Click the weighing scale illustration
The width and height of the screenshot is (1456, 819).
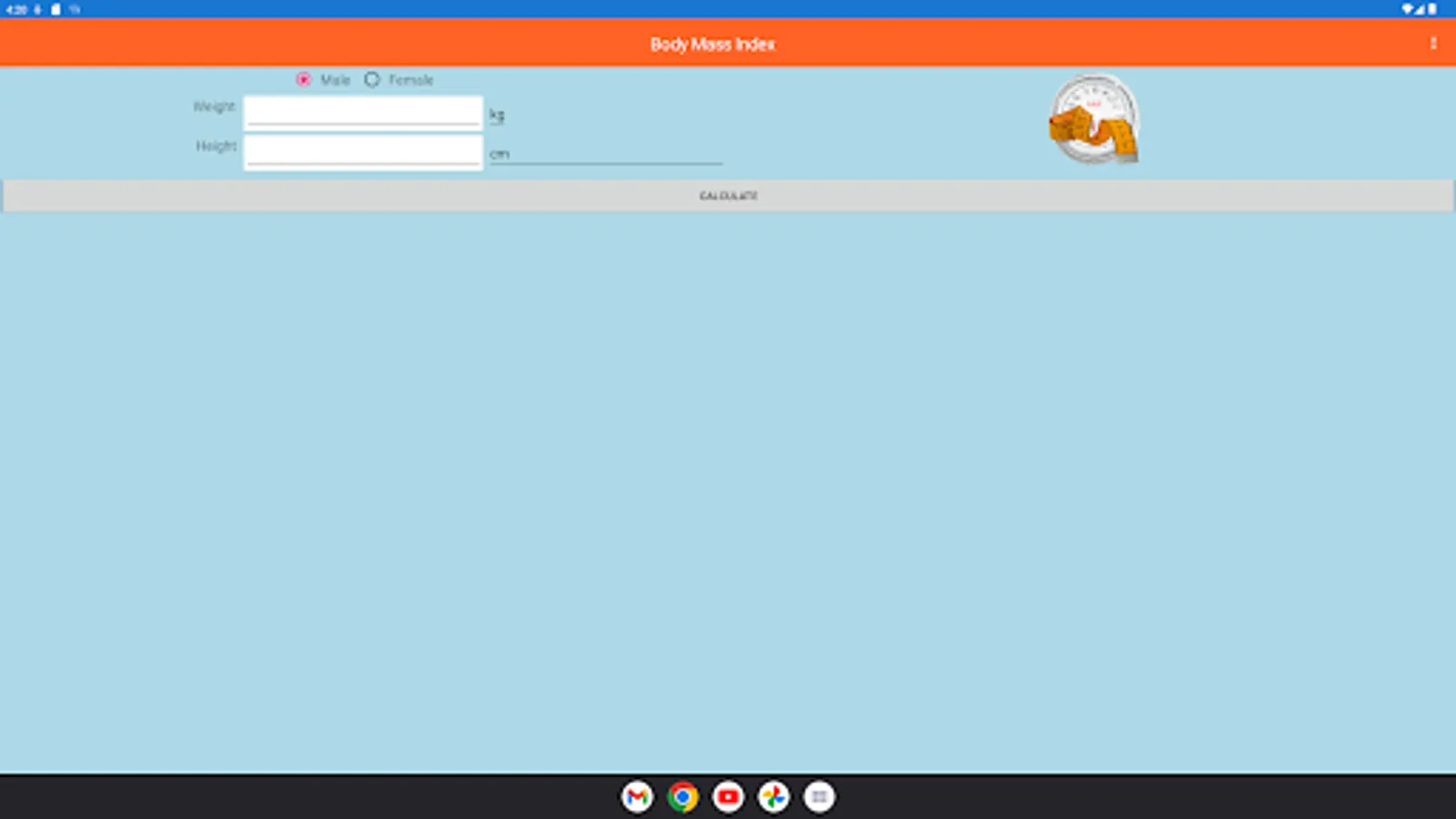(x=1093, y=119)
